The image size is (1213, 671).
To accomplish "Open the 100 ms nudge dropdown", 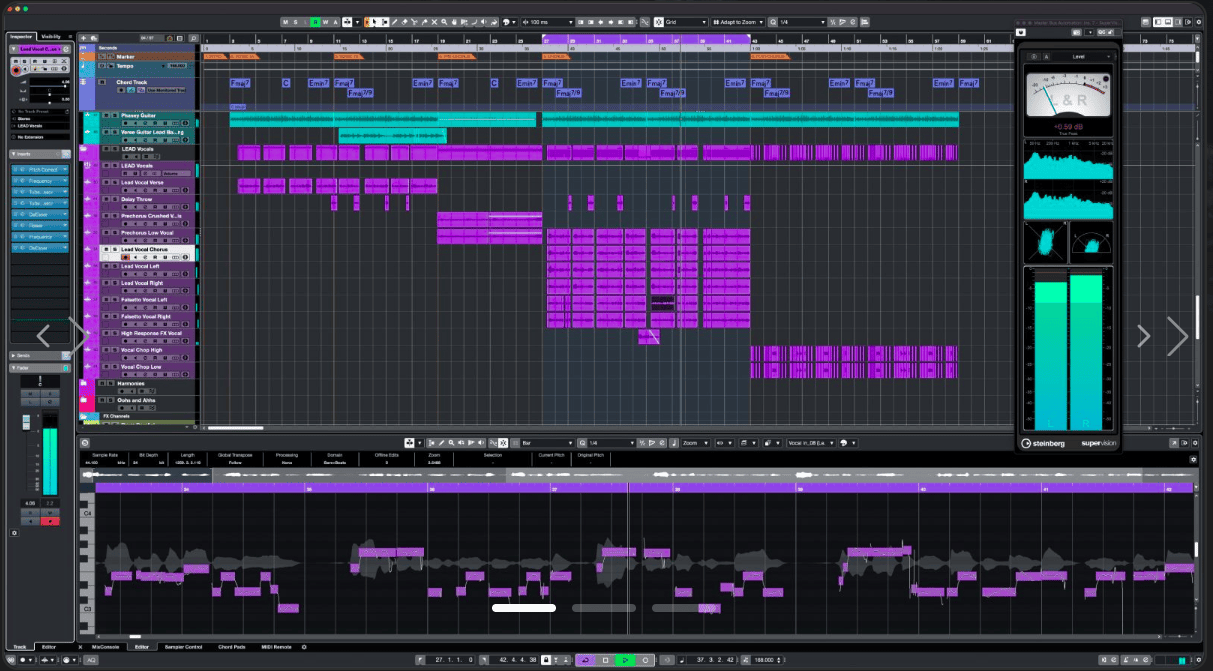I will pyautogui.click(x=548, y=21).
